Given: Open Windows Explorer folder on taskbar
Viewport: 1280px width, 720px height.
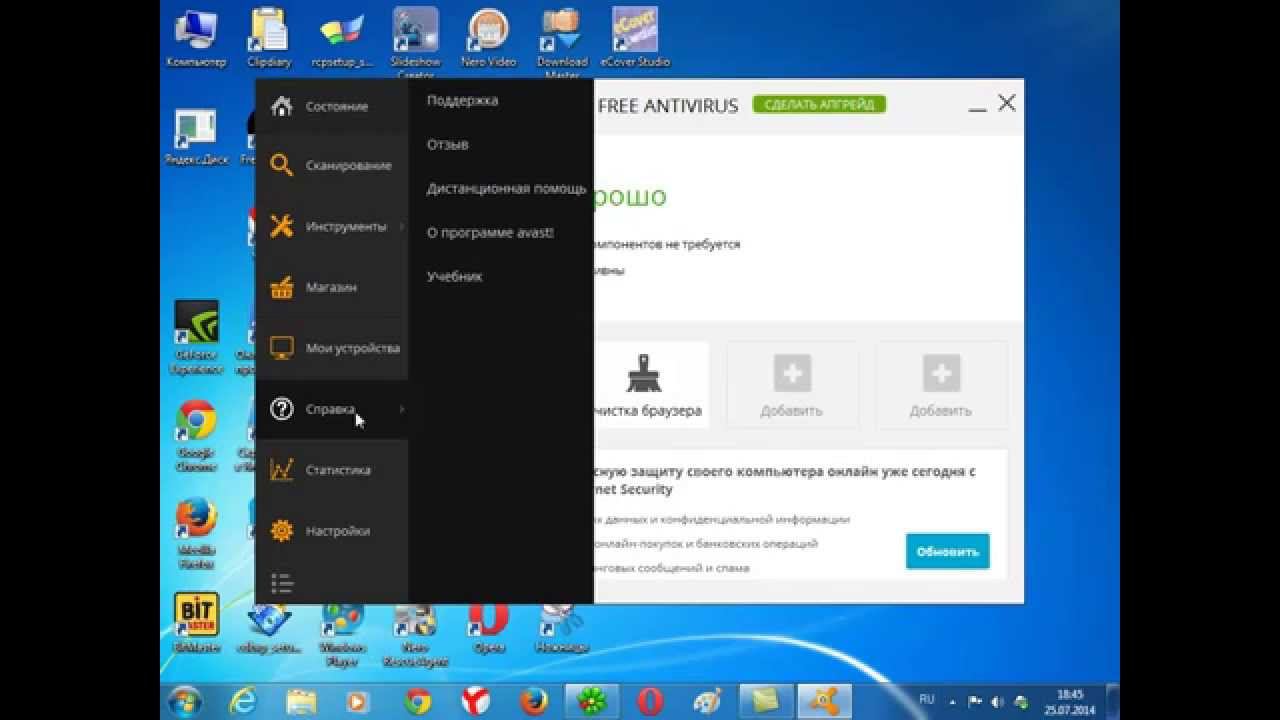Looking at the screenshot, I should [x=301, y=702].
